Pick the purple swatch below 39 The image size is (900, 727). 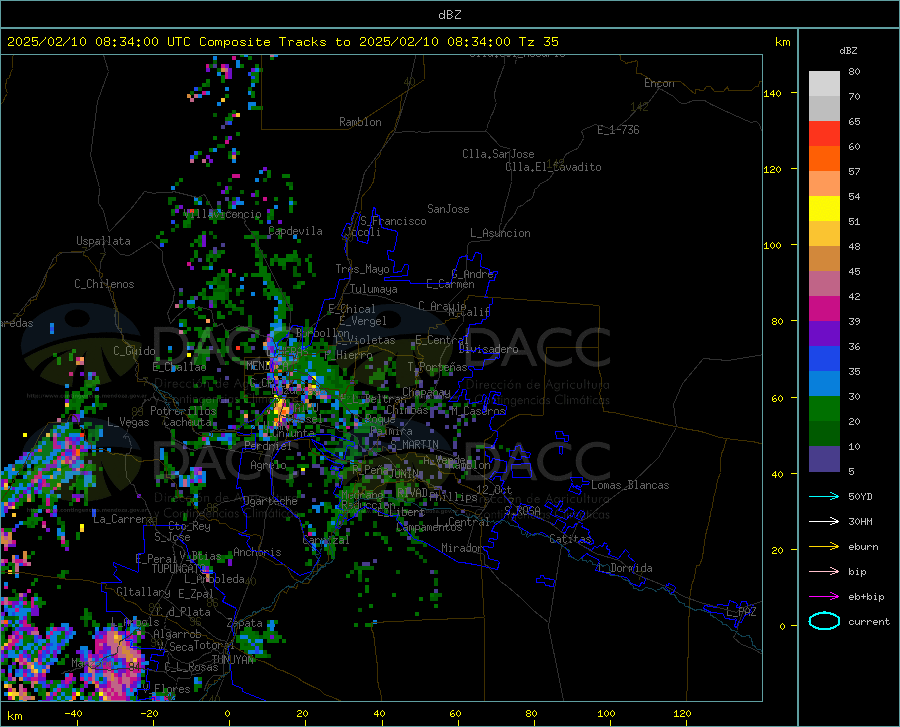click(x=824, y=334)
